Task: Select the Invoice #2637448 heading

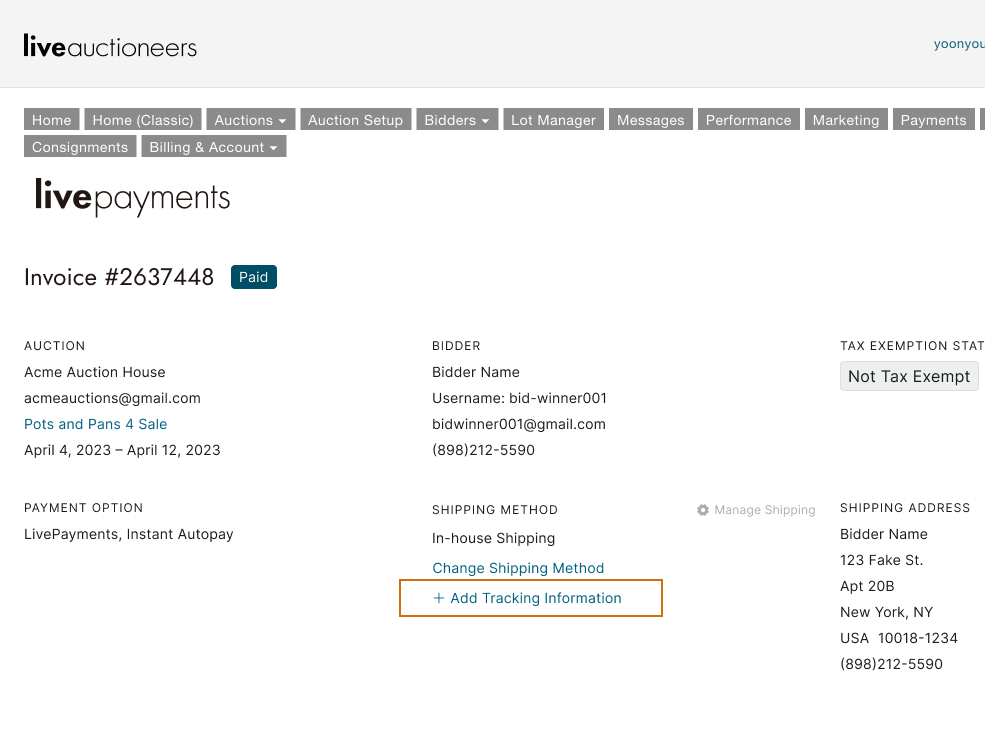Action: (x=119, y=277)
